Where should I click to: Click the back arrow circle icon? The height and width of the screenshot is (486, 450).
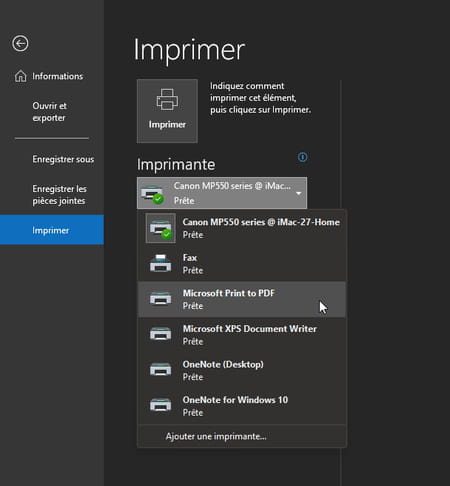20,43
